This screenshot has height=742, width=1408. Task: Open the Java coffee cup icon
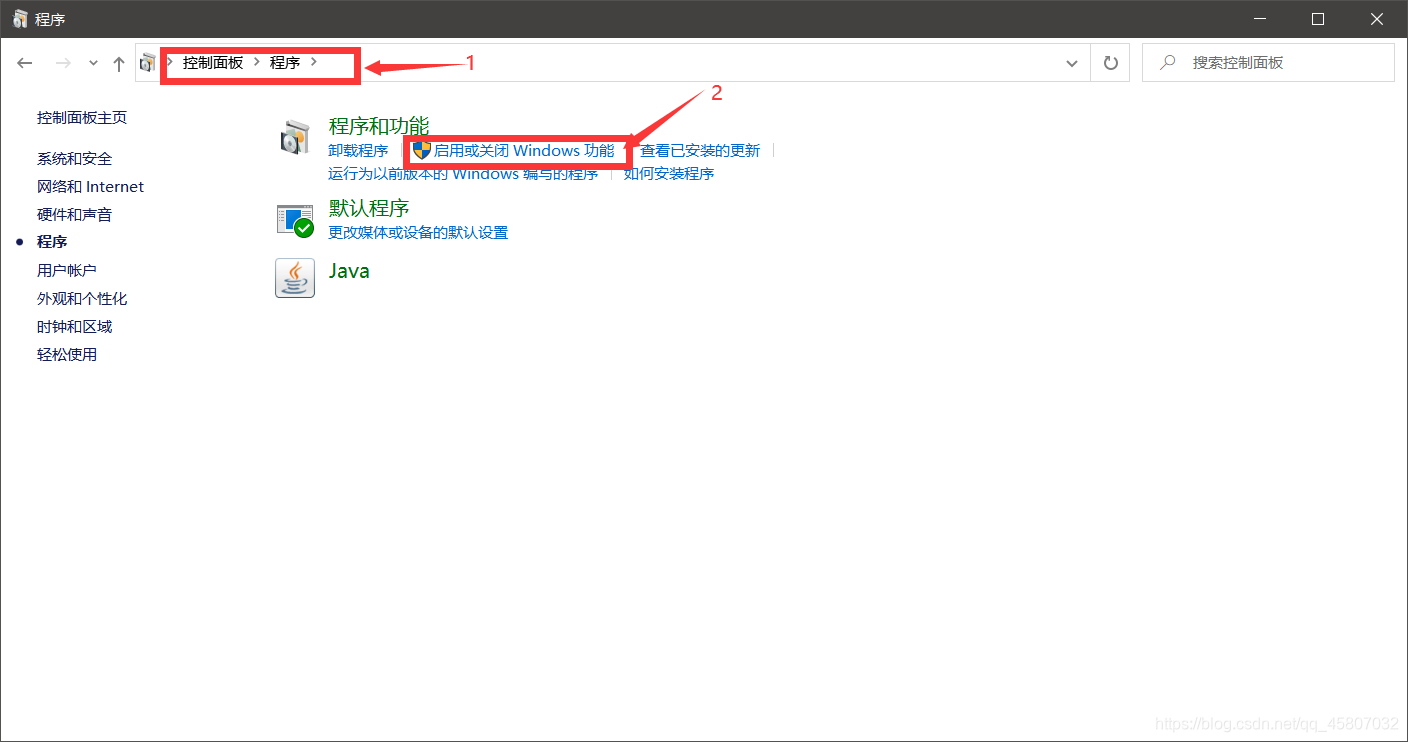pos(295,278)
